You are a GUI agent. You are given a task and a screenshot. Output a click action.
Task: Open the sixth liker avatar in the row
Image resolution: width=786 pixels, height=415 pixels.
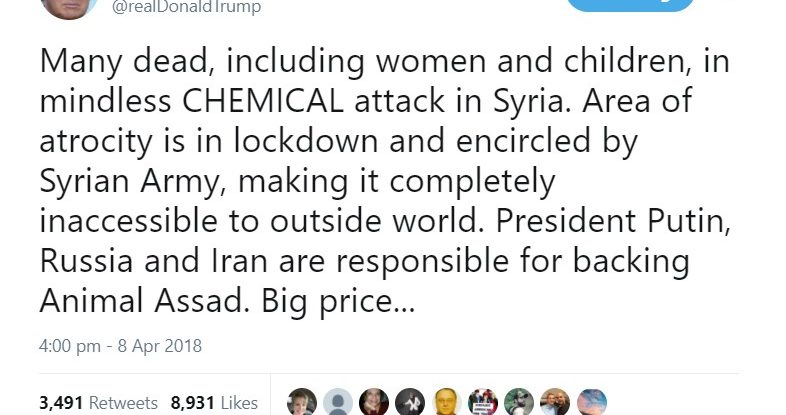[x=482, y=402]
